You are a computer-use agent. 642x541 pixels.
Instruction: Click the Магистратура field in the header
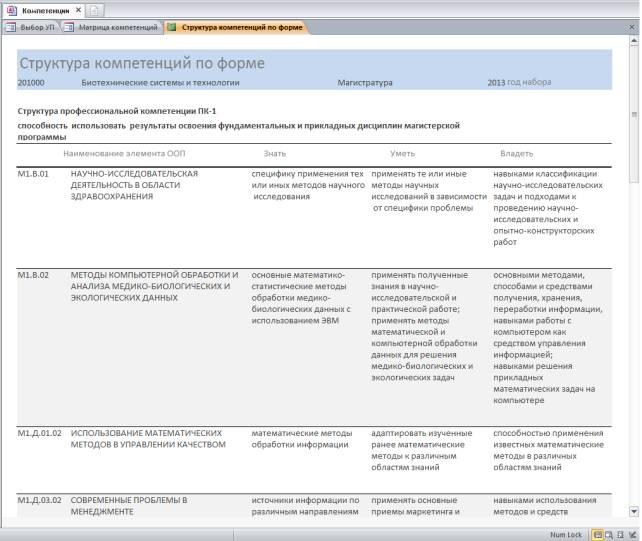pyautogui.click(x=365, y=83)
